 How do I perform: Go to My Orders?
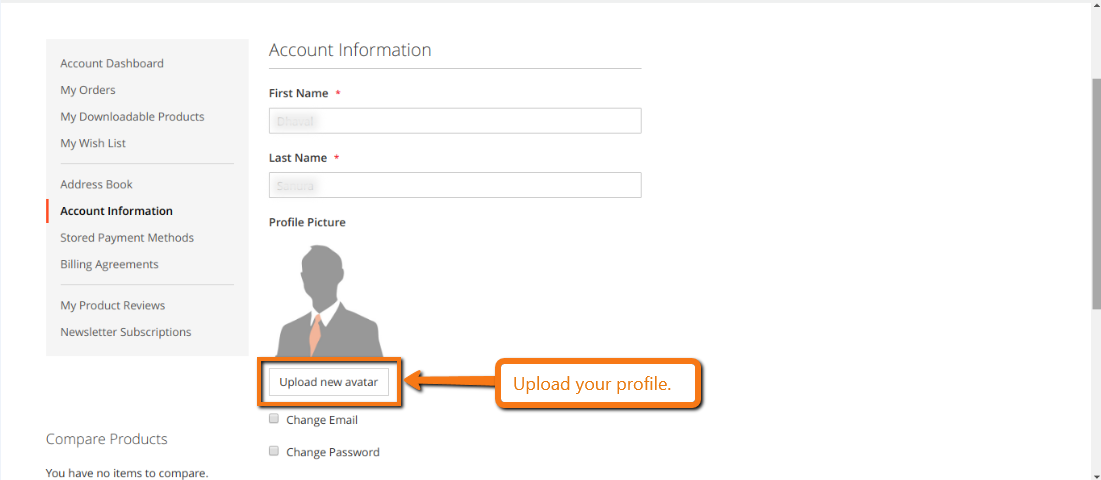[88, 90]
